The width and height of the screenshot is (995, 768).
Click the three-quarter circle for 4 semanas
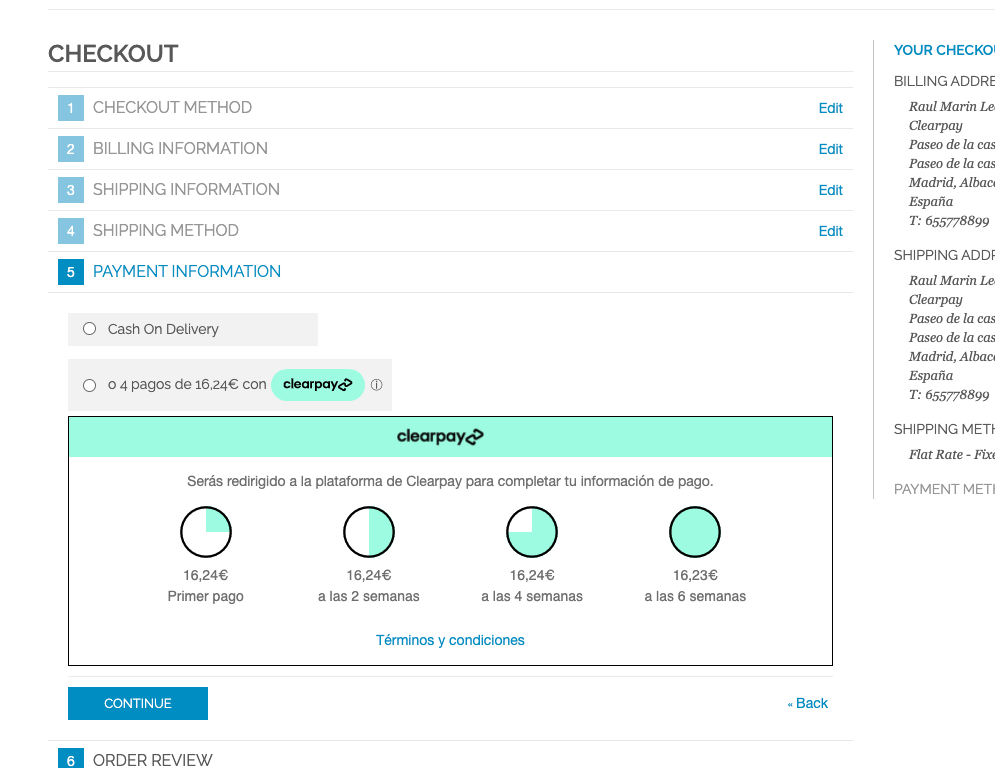click(x=532, y=532)
